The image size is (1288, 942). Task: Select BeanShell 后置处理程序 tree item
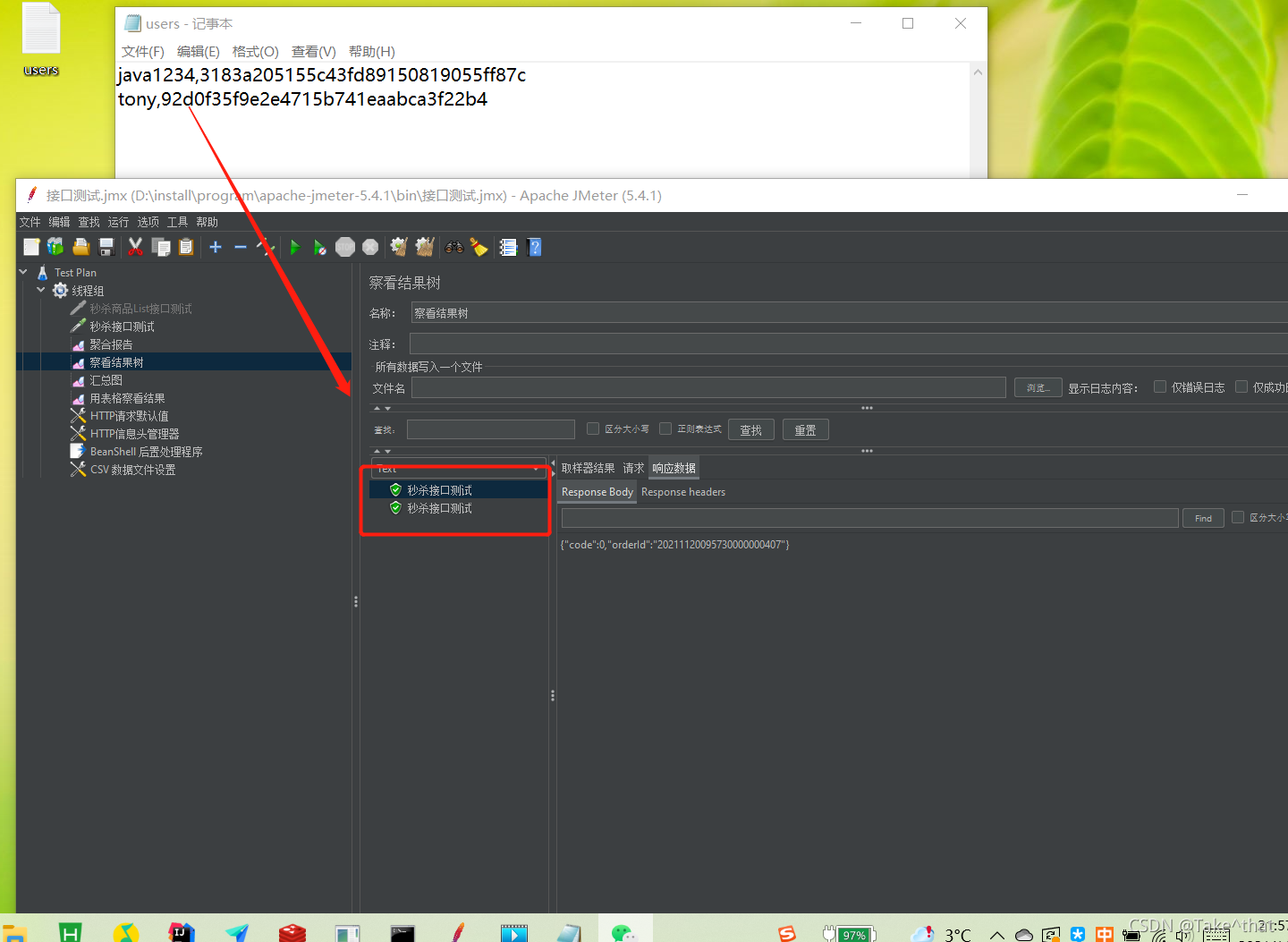click(x=146, y=452)
